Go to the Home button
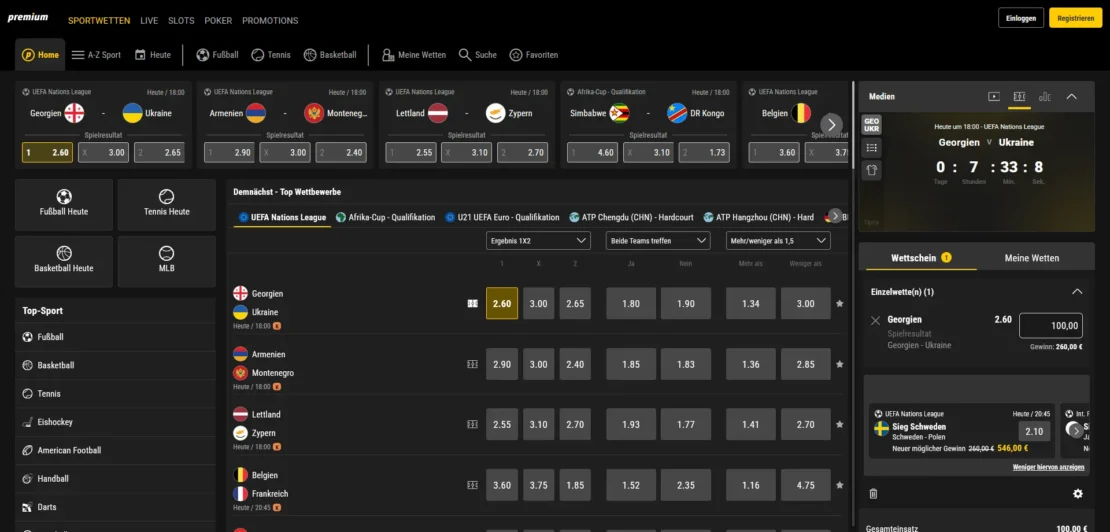1110x532 pixels. [x=40, y=54]
